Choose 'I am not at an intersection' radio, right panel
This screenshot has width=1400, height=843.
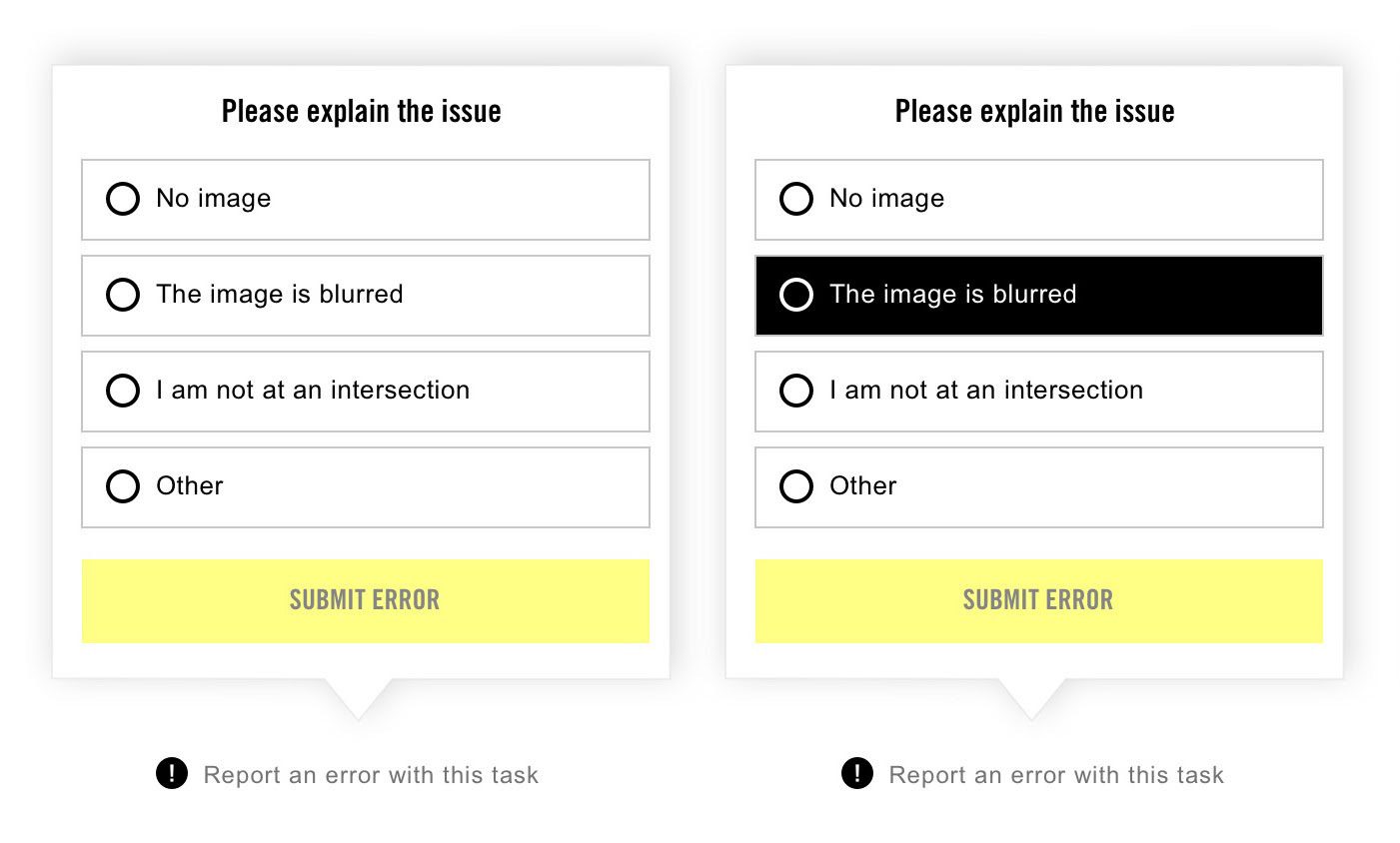796,391
